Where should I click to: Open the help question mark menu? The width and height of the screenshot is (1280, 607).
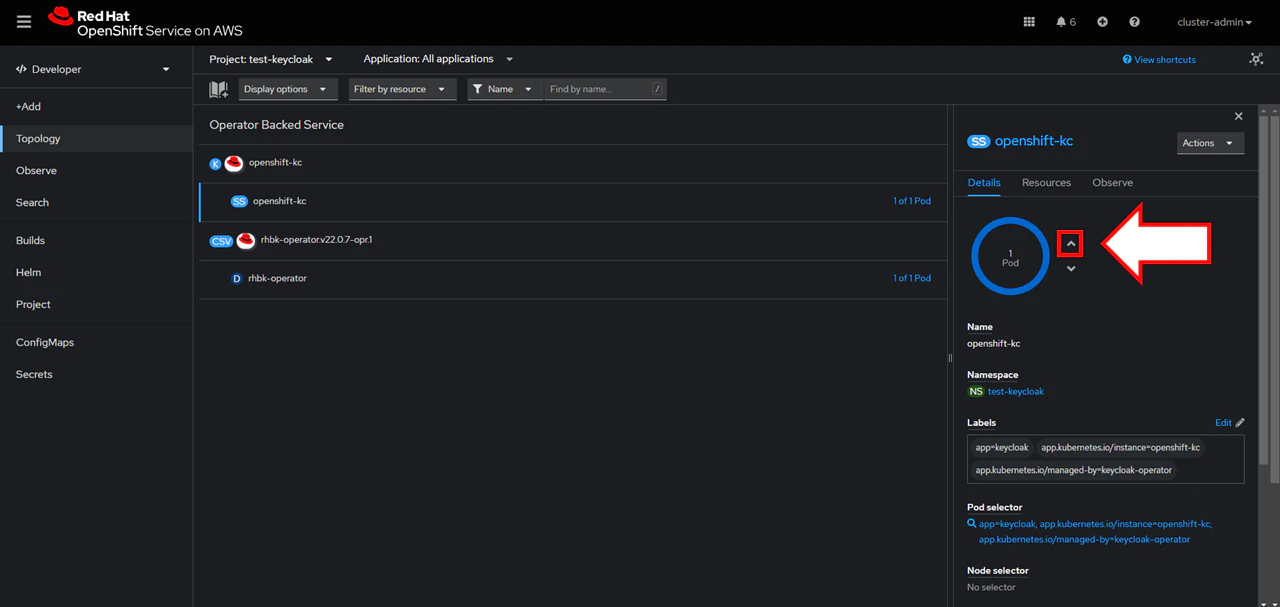[x=1134, y=21]
